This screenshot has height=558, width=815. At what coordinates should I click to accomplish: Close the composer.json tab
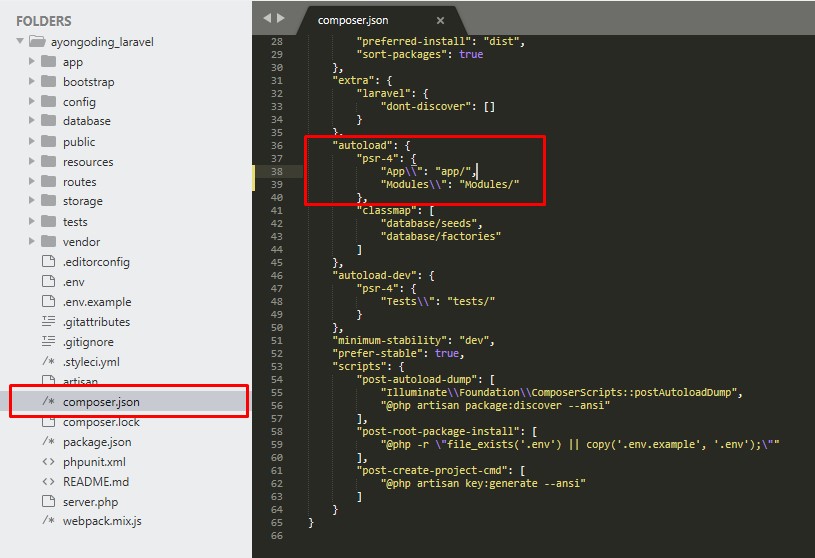pos(440,20)
